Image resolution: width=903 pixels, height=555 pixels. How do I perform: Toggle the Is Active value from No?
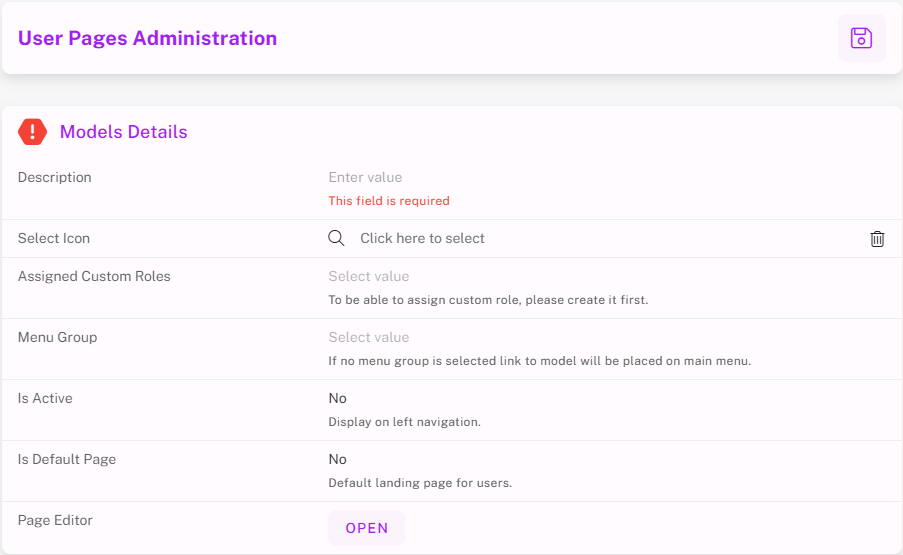[x=338, y=398]
